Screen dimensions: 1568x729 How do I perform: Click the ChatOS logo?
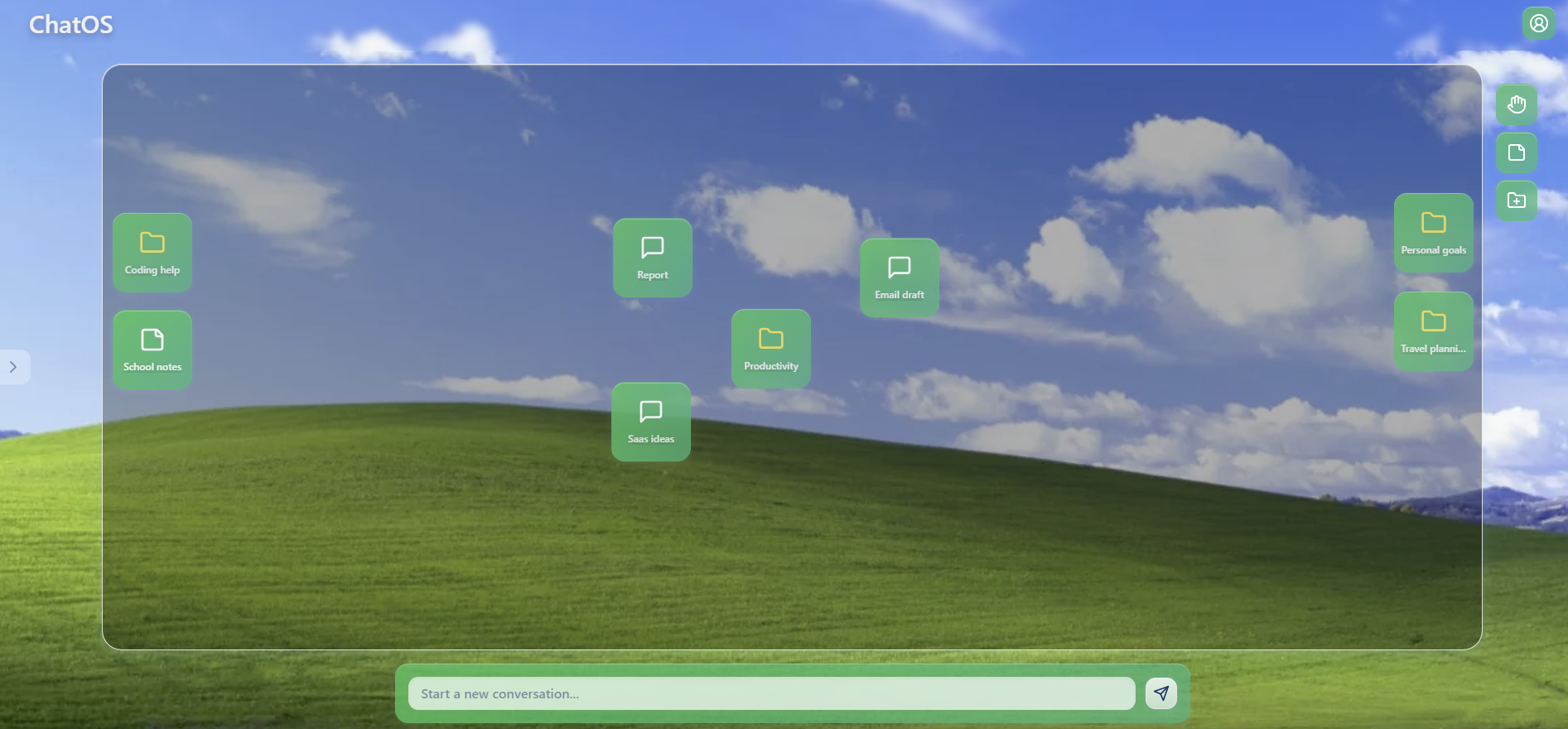click(x=71, y=25)
